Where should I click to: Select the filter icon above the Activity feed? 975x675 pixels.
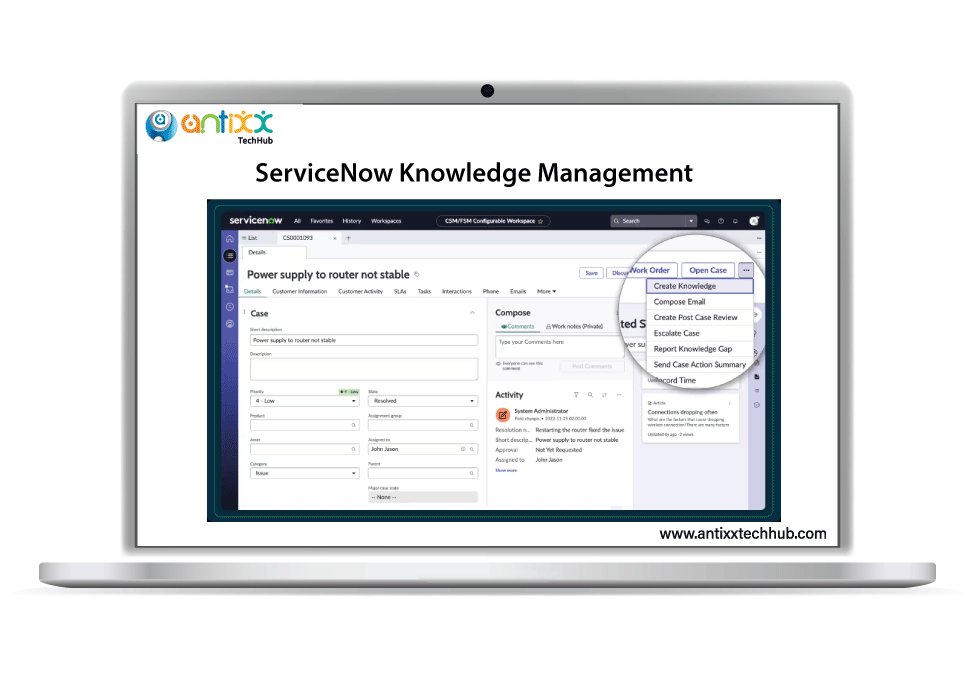[577, 394]
